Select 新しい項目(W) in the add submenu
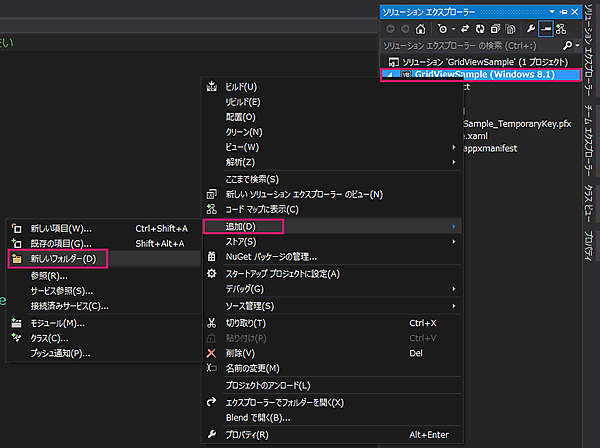 (x=60, y=227)
